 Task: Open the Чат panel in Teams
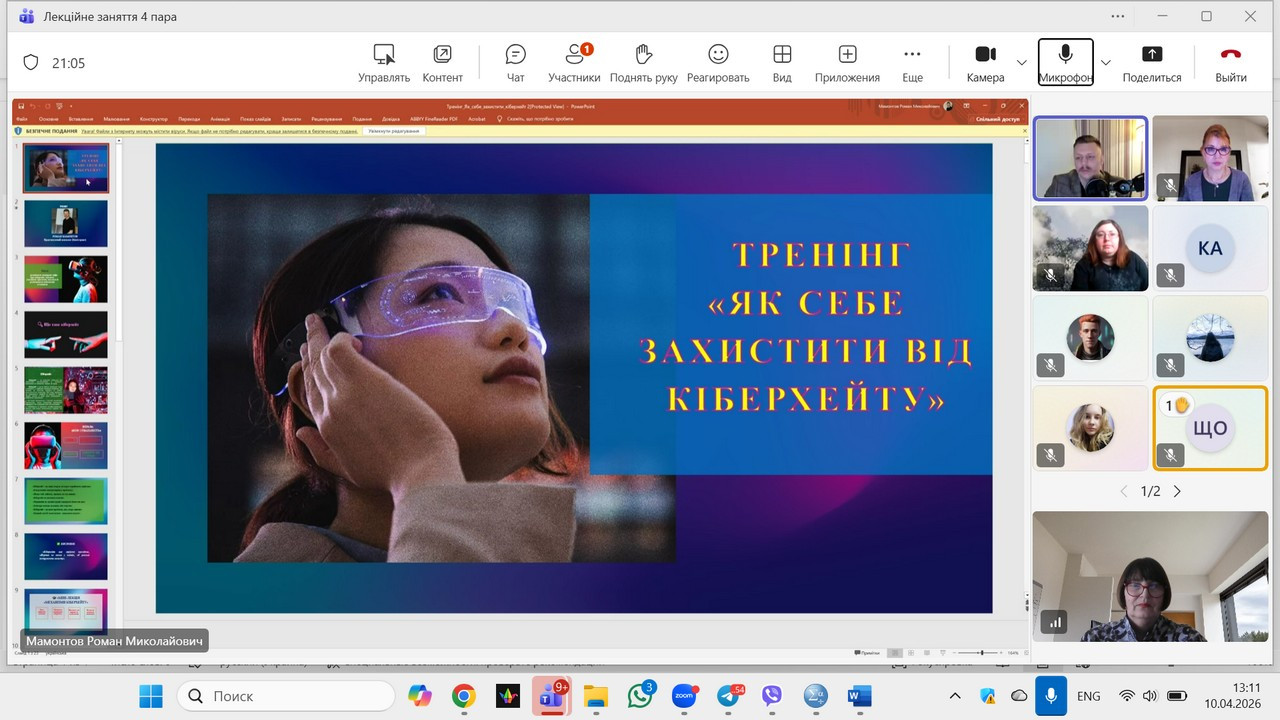pyautogui.click(x=515, y=60)
